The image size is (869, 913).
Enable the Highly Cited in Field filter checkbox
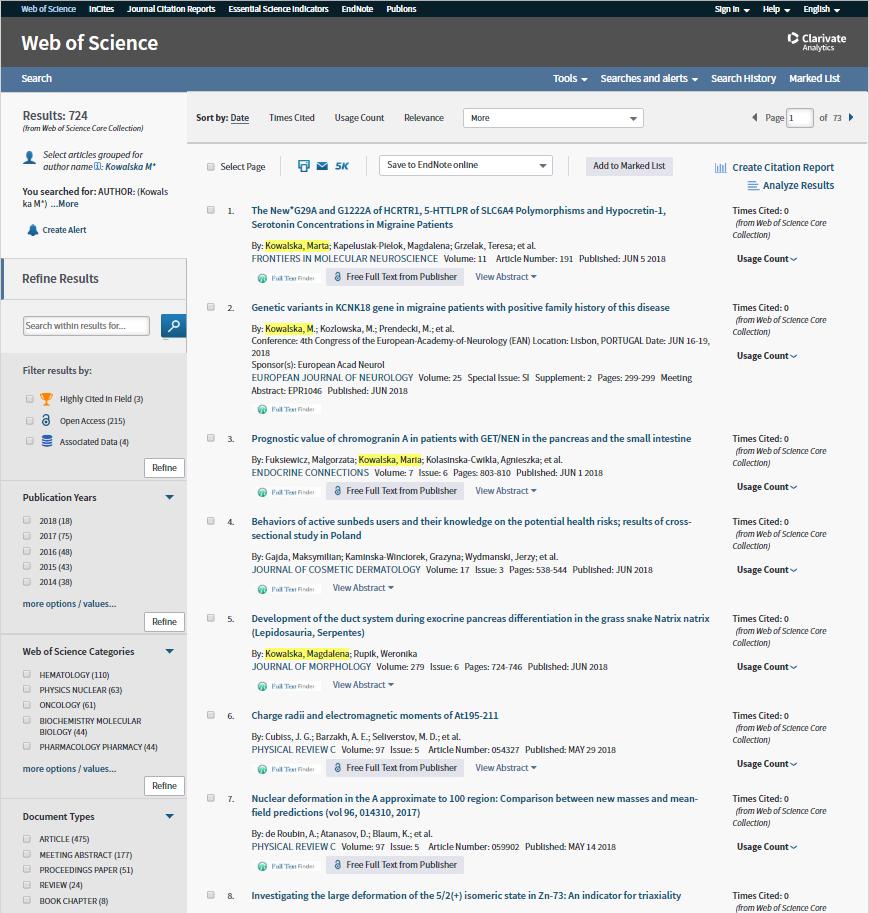30,399
